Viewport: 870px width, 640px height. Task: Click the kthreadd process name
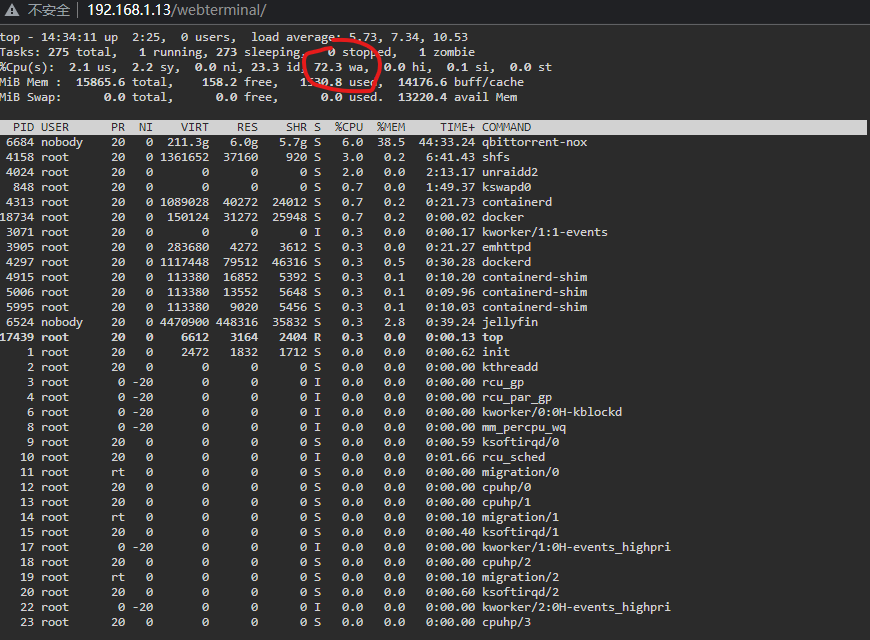click(510, 367)
